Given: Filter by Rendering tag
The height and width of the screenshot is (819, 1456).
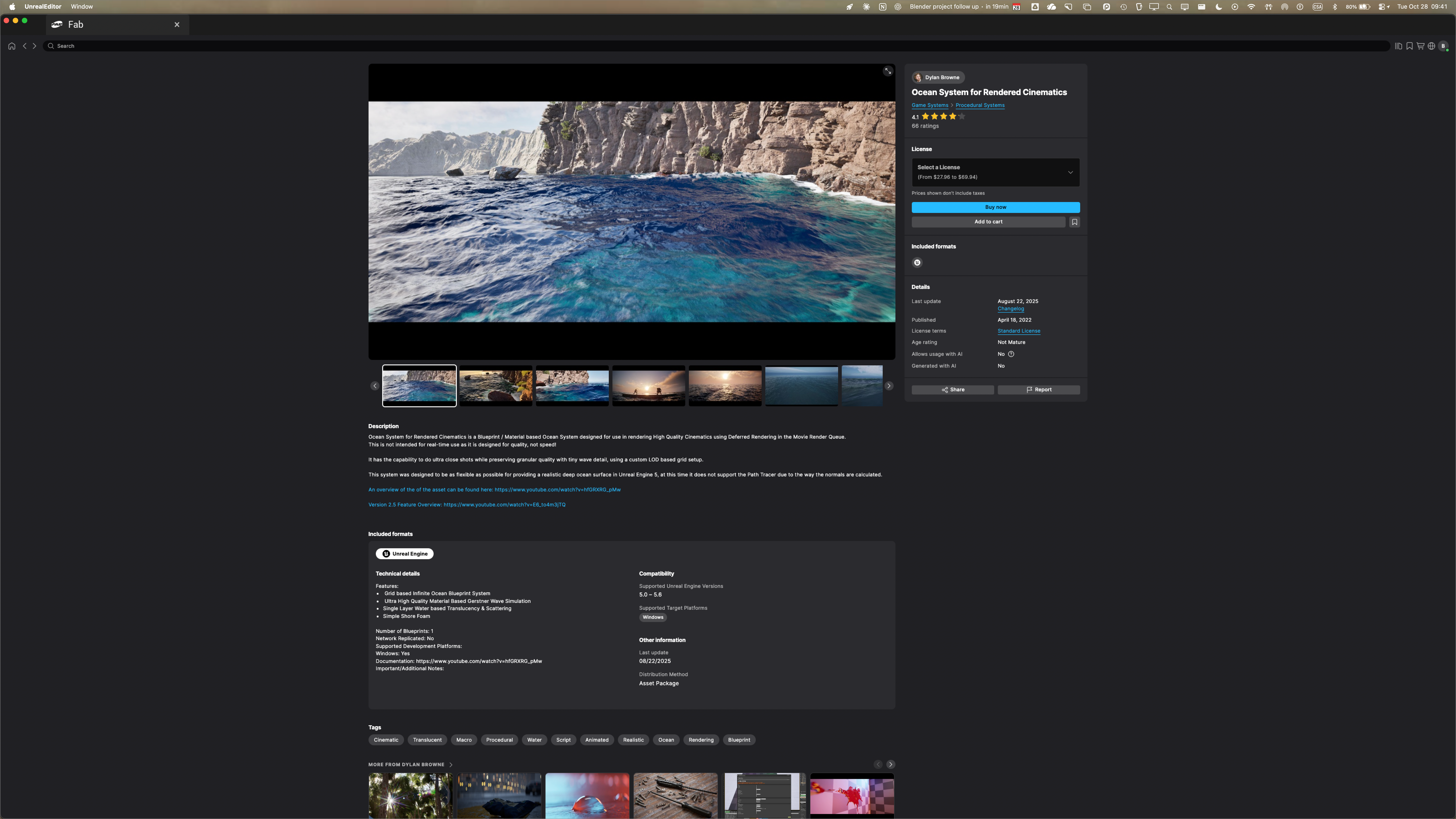Looking at the screenshot, I should [x=701, y=740].
